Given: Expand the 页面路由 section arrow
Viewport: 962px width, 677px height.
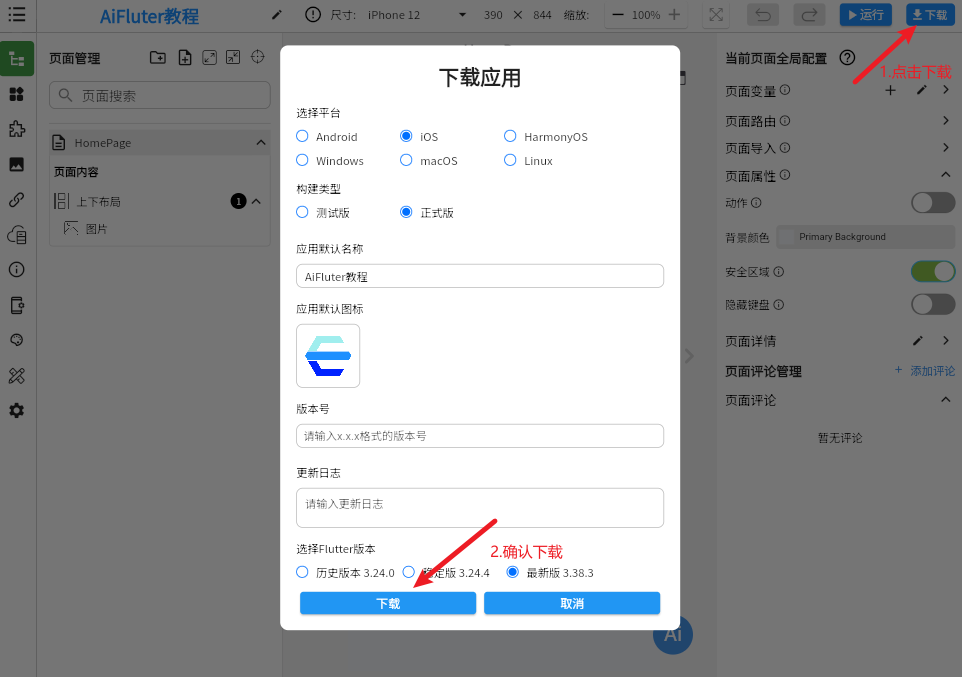Looking at the screenshot, I should click(945, 121).
